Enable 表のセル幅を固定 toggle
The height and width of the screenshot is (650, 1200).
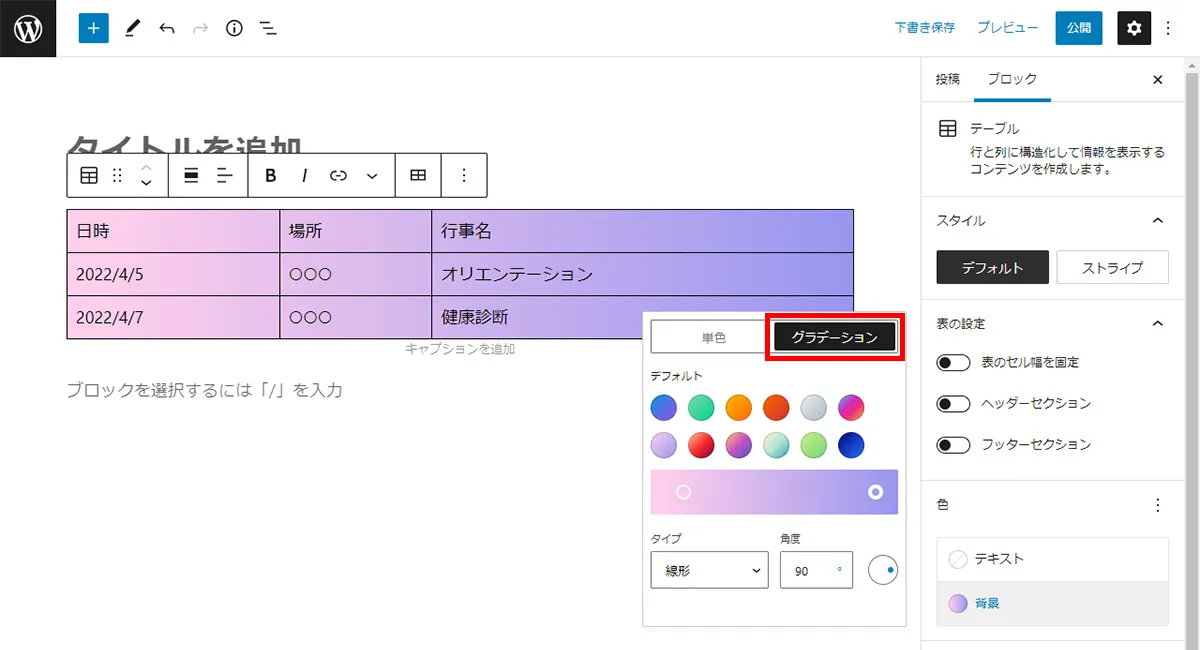point(952,362)
